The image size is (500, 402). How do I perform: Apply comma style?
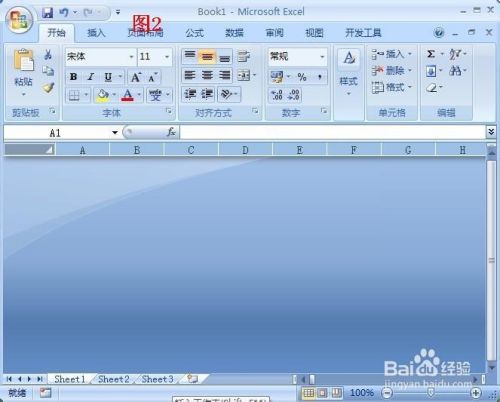click(320, 77)
